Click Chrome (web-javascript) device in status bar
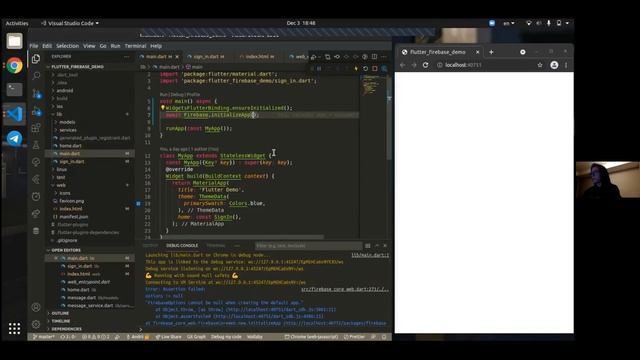Screen dimensions: 640x360 click(311, 337)
